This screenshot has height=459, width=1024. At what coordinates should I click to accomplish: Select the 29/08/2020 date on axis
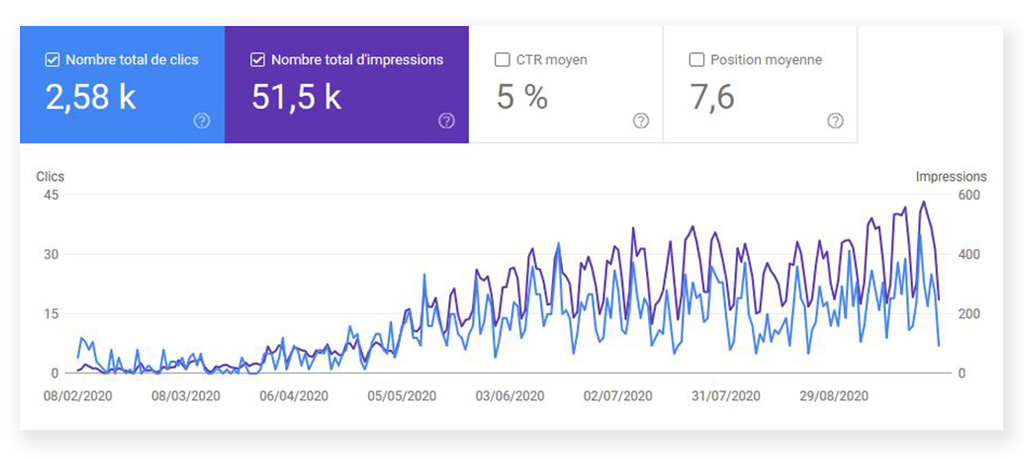click(834, 396)
